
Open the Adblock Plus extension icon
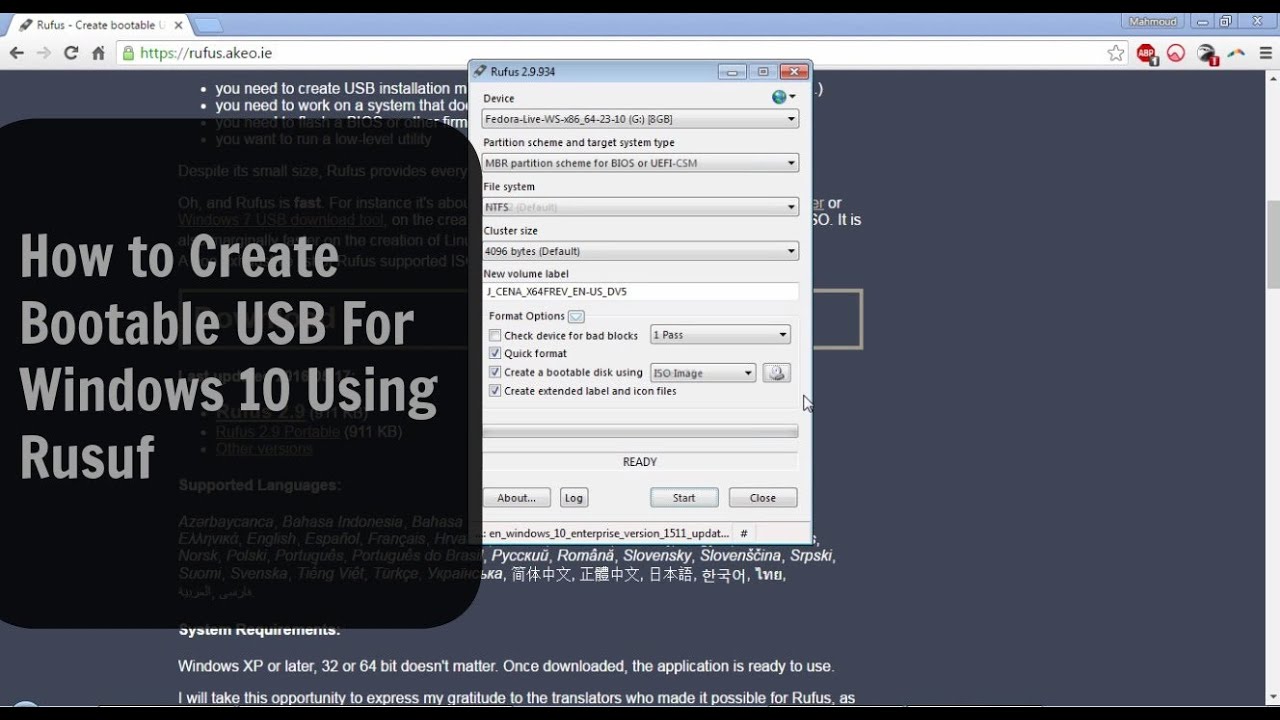1147,54
